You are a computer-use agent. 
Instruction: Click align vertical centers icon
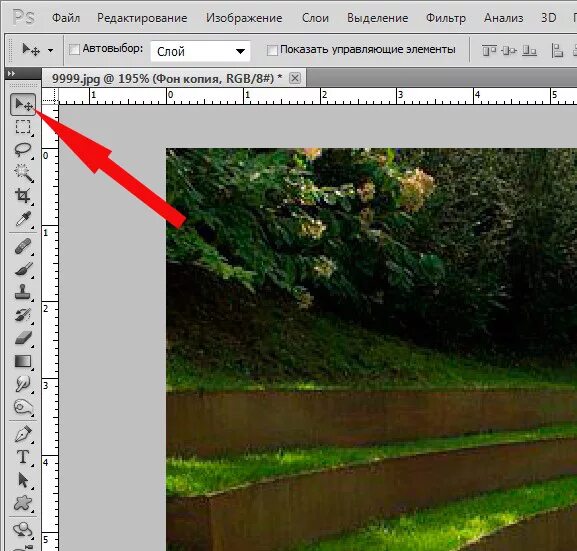coord(509,50)
